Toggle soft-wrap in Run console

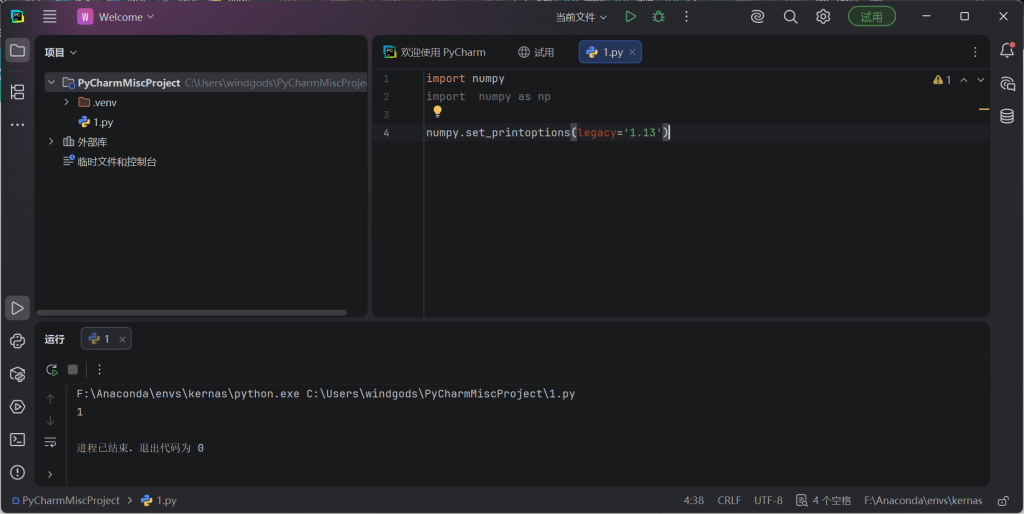[x=51, y=442]
